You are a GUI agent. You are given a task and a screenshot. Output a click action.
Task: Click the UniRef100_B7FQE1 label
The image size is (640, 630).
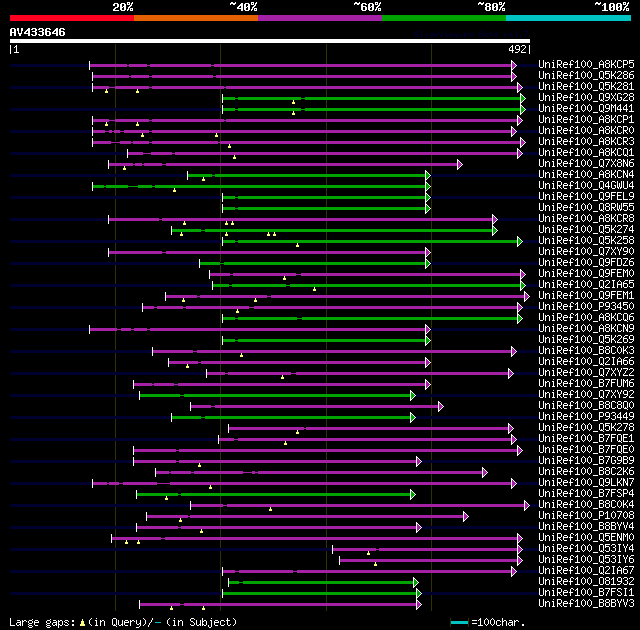click(x=586, y=439)
